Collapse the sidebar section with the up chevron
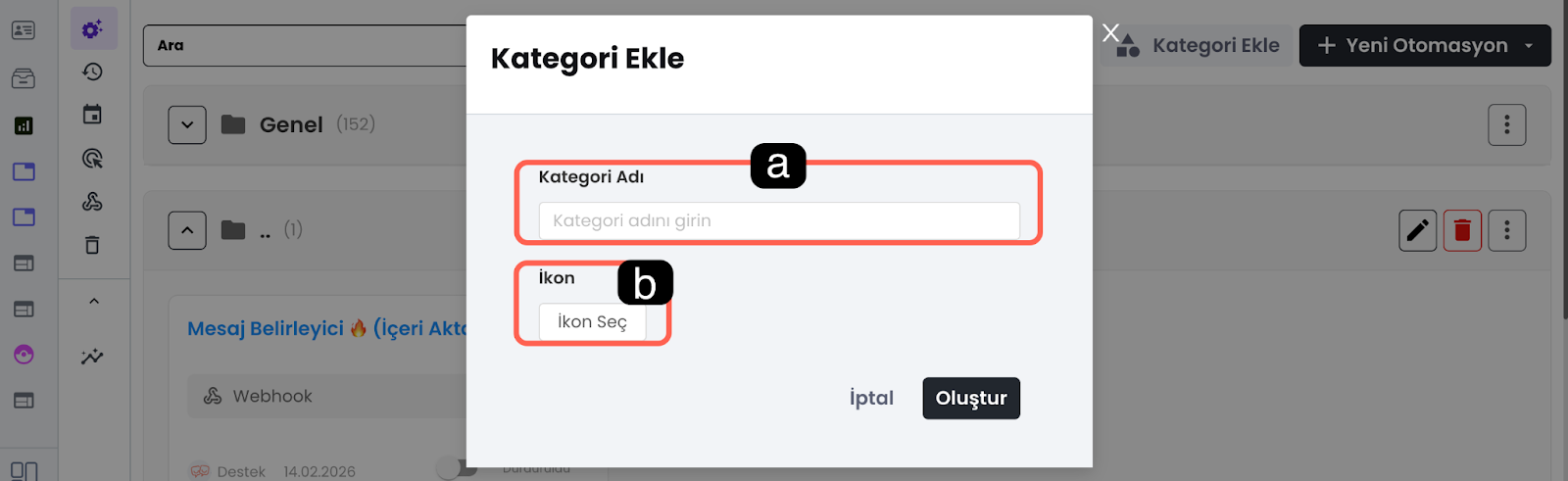1568x481 pixels. [94, 301]
